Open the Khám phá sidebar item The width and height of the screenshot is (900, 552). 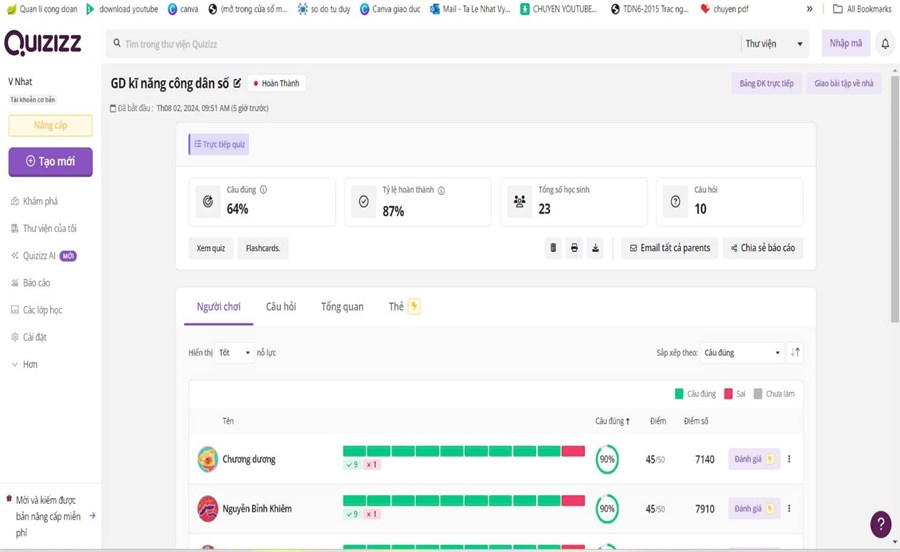(34, 201)
